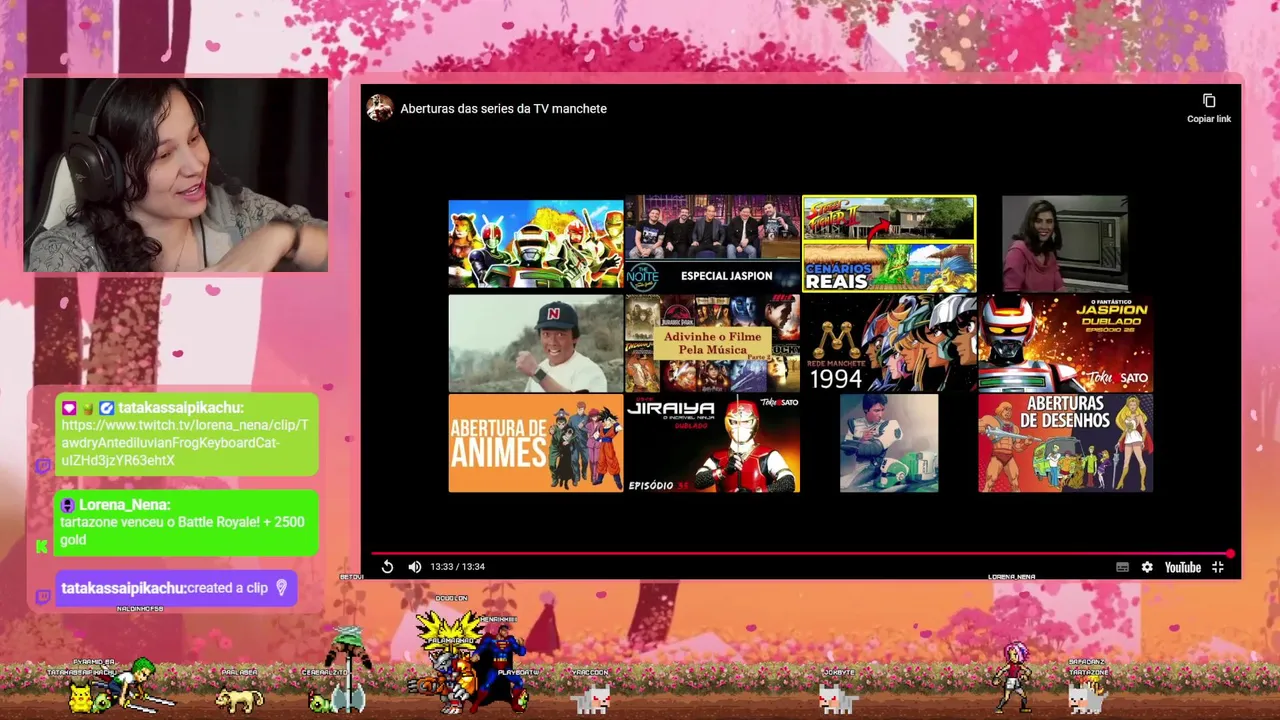Viewport: 1280px width, 720px height.
Task: Open the thumbnail of the man in a red cap
Action: click(536, 343)
